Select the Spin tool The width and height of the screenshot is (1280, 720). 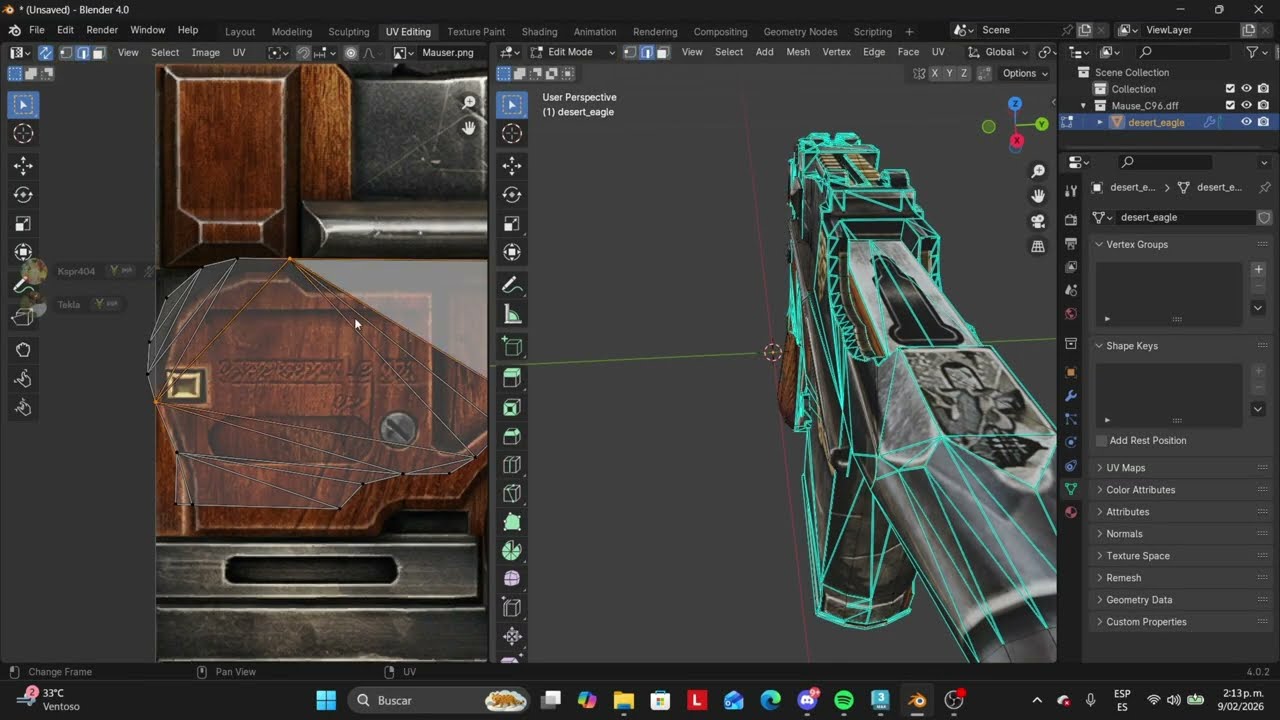click(x=512, y=551)
